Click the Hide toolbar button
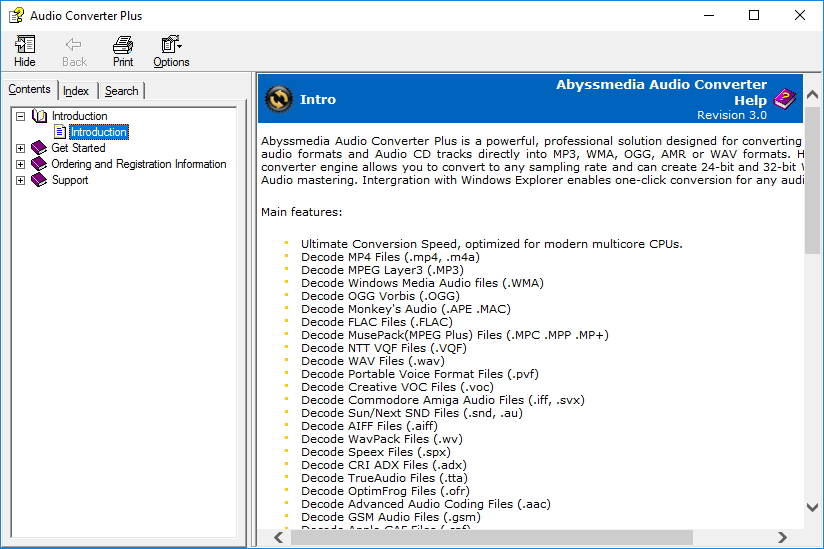This screenshot has width=824, height=549. pyautogui.click(x=25, y=51)
